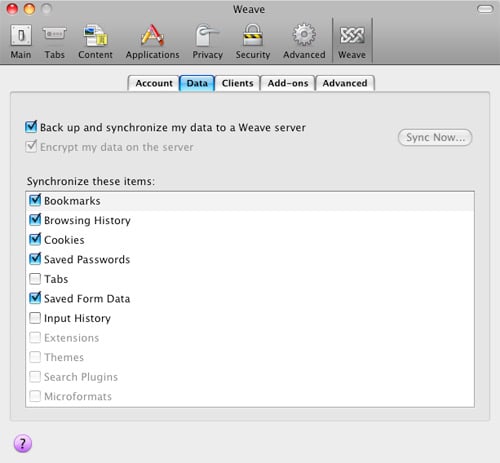Screen dimensions: 500x463
Task: Click the Microformats checkbox
Action: [35, 396]
